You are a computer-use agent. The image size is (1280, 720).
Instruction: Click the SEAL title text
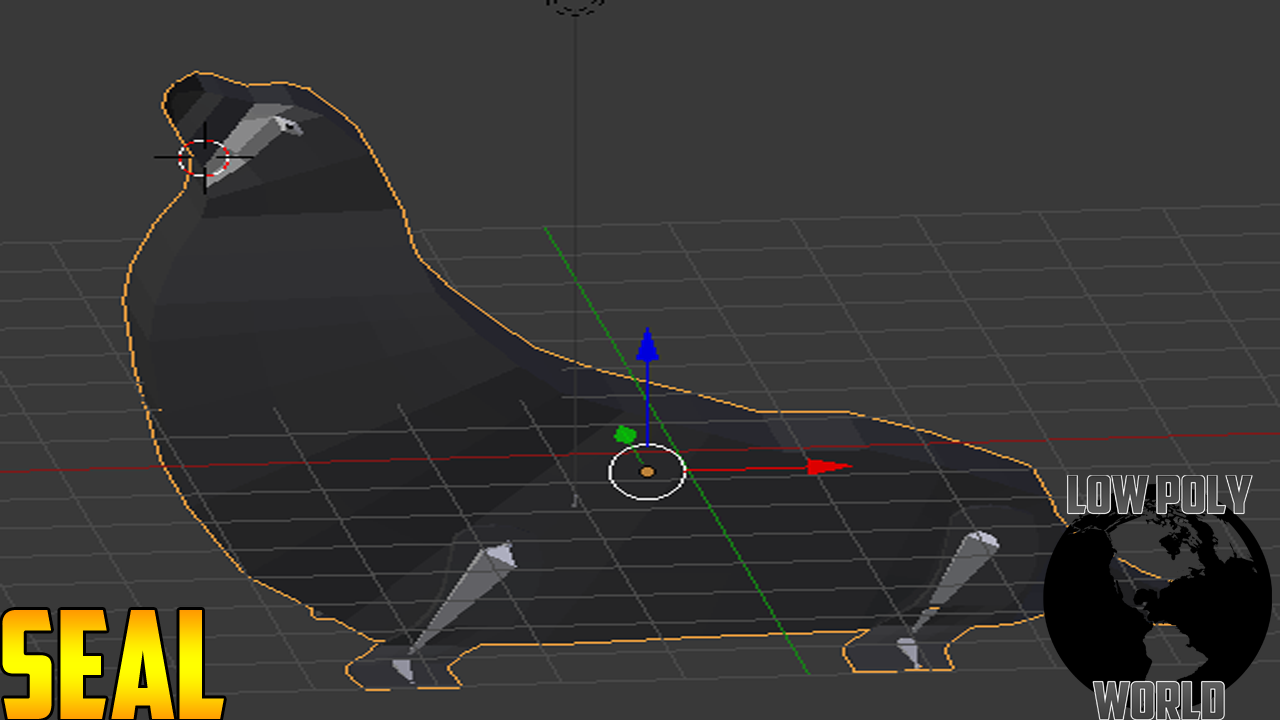point(110,665)
